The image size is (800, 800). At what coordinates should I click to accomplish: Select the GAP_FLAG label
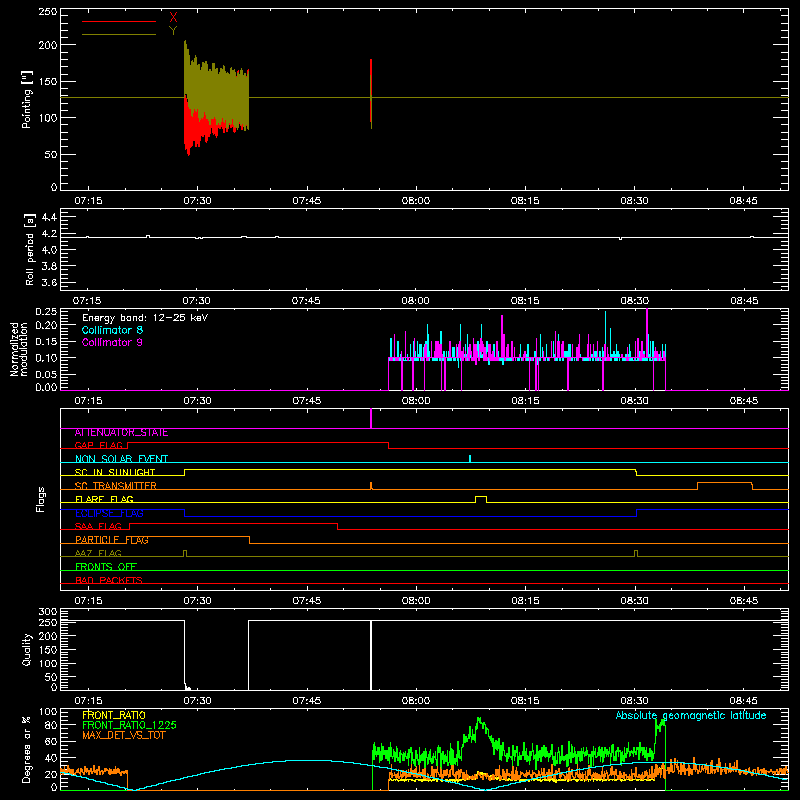point(99,445)
